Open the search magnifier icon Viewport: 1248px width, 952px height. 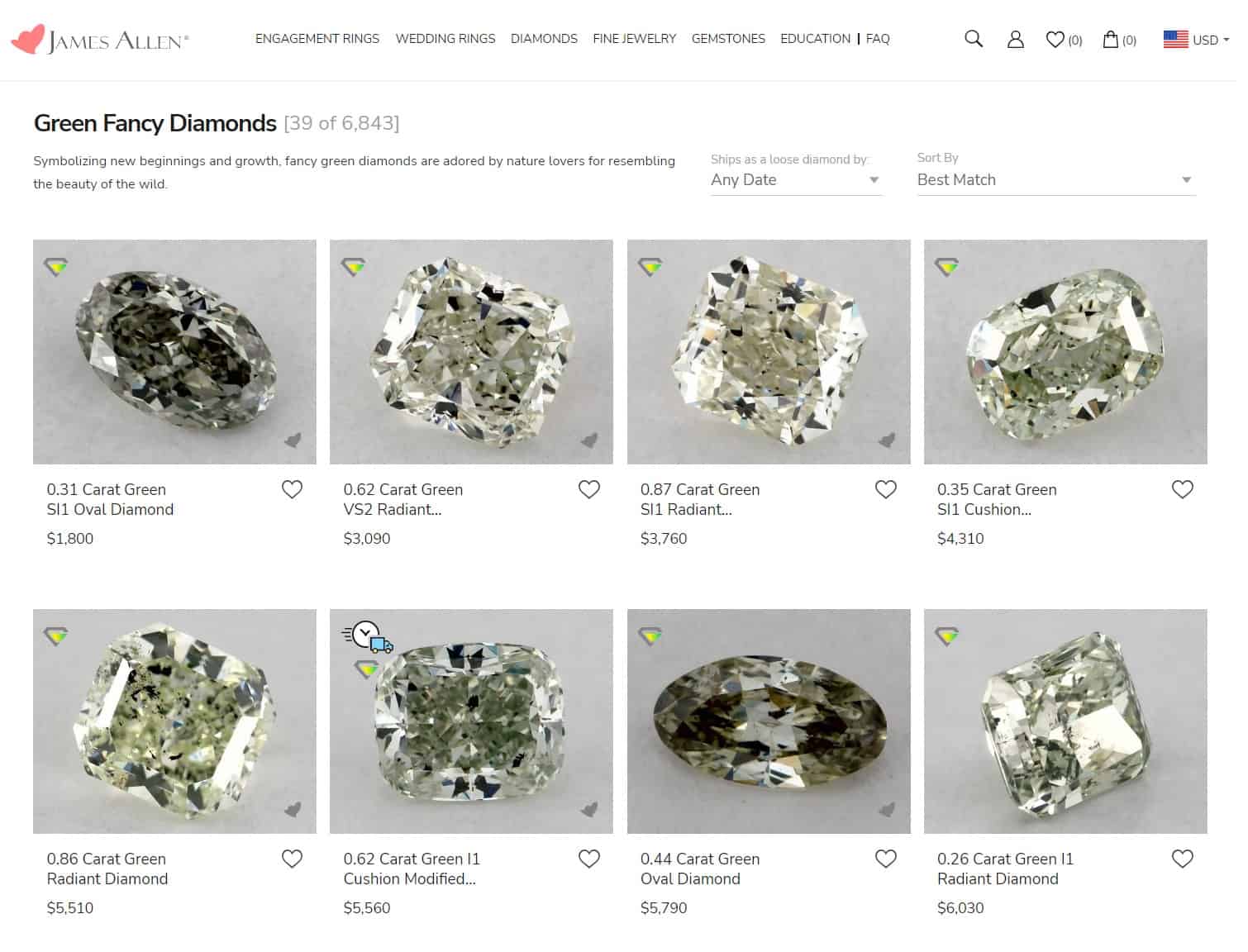(973, 39)
